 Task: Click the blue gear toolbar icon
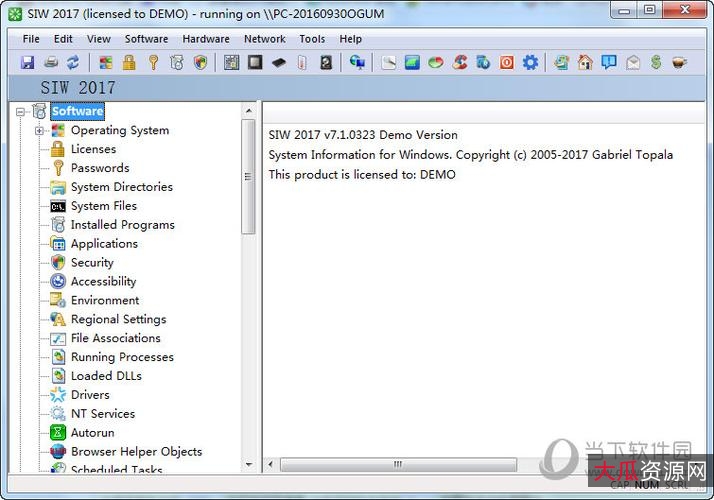(530, 63)
